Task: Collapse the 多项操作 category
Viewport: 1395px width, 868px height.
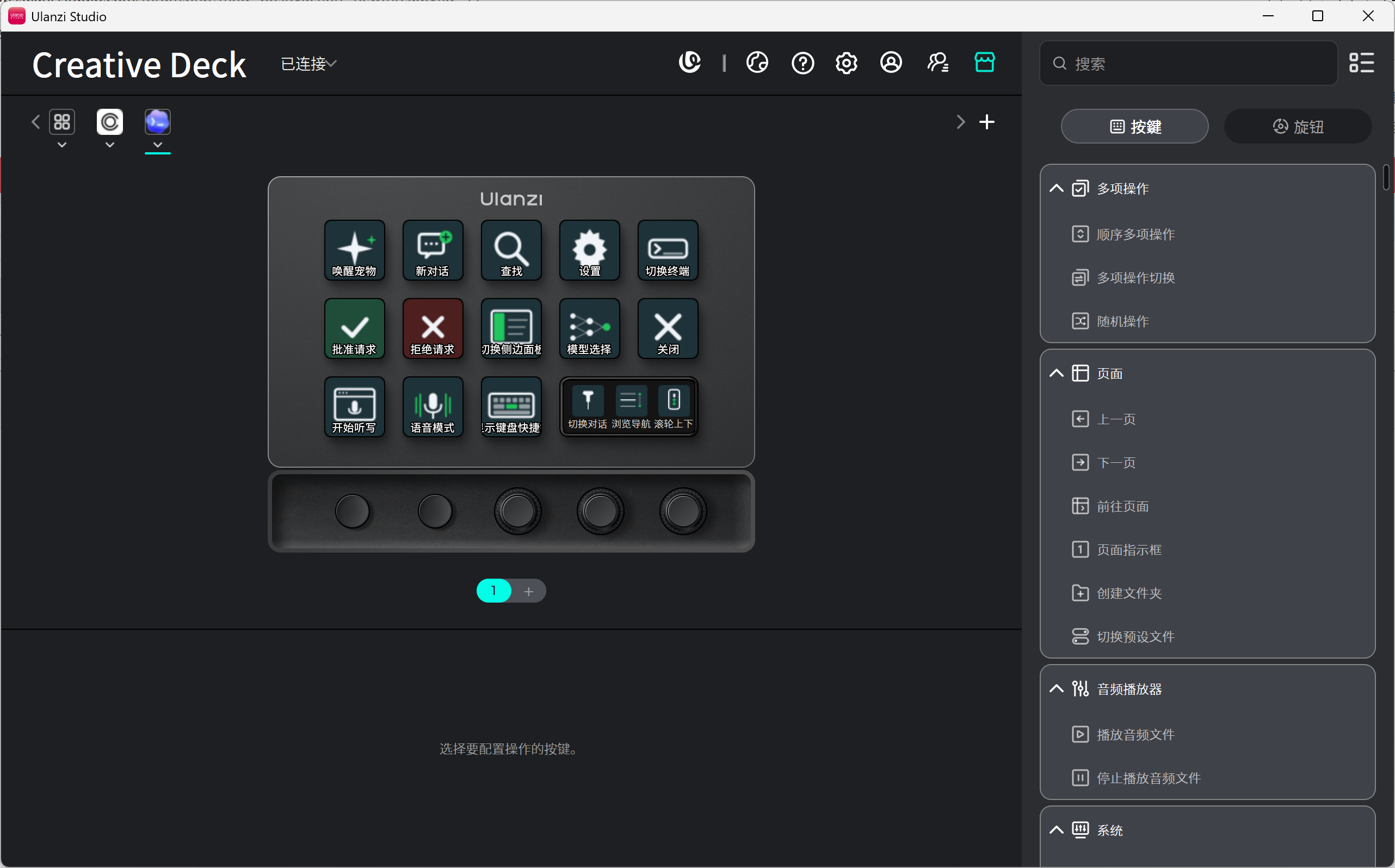Action: tap(1056, 188)
